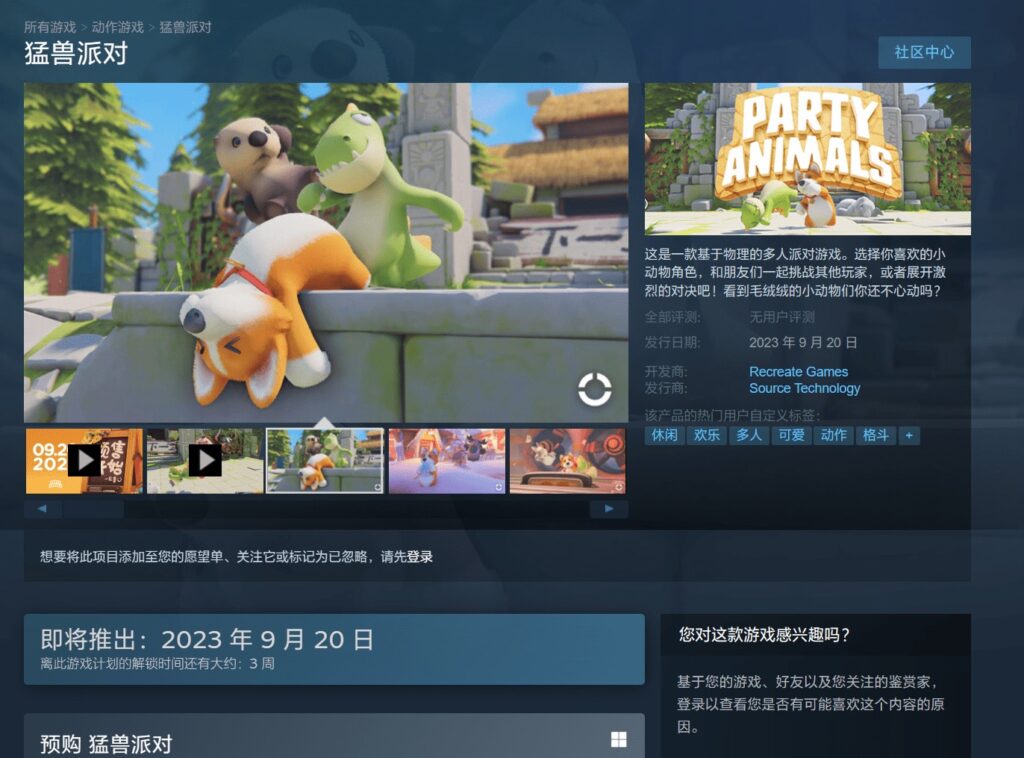Go to 所有游戏 breadcrumb
This screenshot has width=1024, height=758.
[x=50, y=27]
